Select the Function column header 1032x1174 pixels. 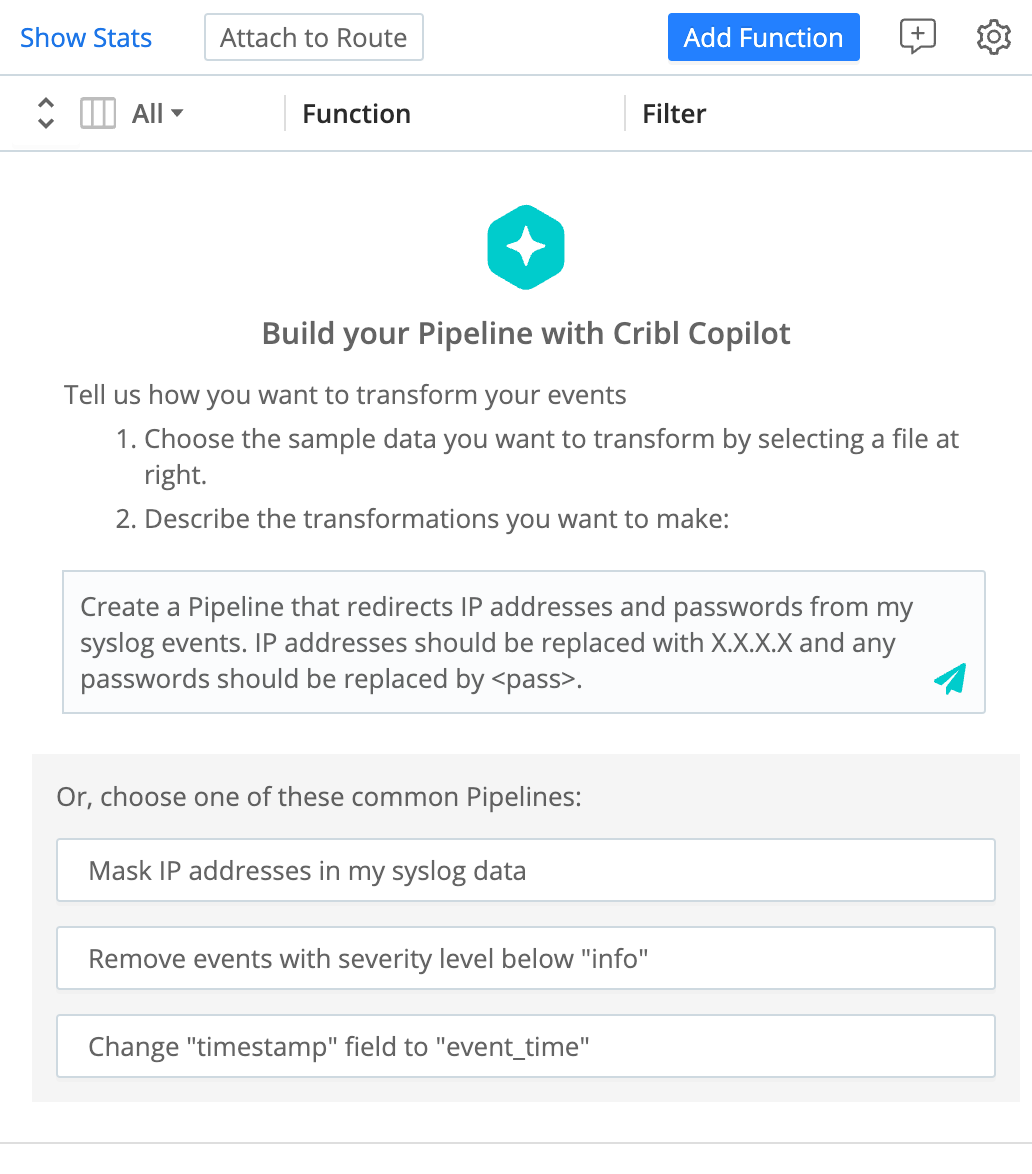pos(356,113)
